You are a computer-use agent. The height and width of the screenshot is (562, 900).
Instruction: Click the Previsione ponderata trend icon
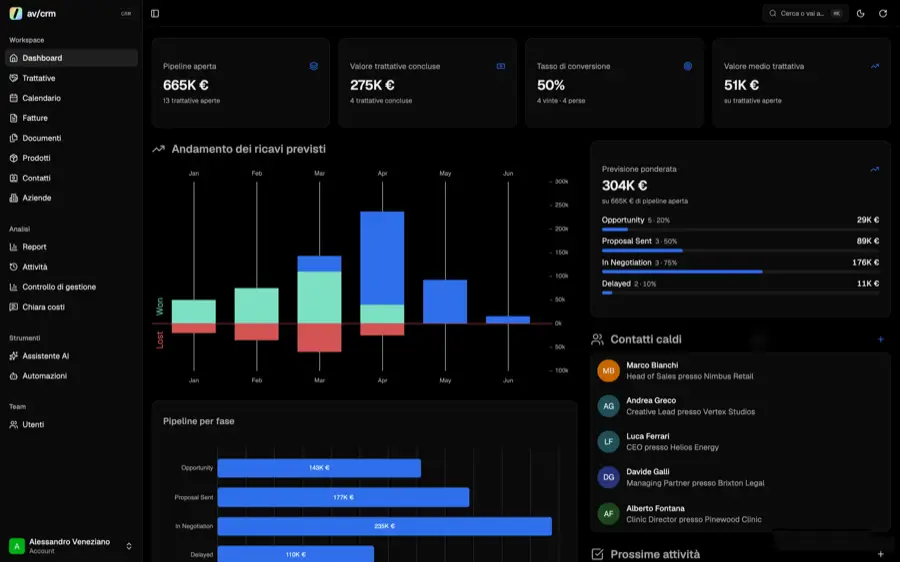[874, 169]
